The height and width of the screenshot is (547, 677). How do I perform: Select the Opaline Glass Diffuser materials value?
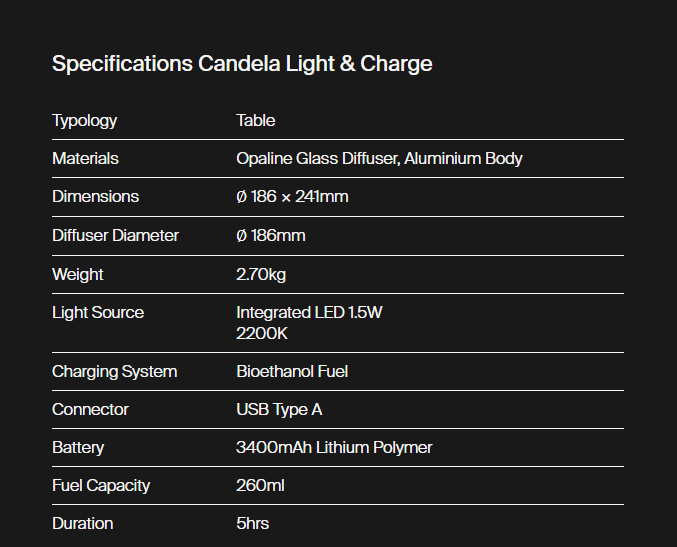(x=379, y=159)
